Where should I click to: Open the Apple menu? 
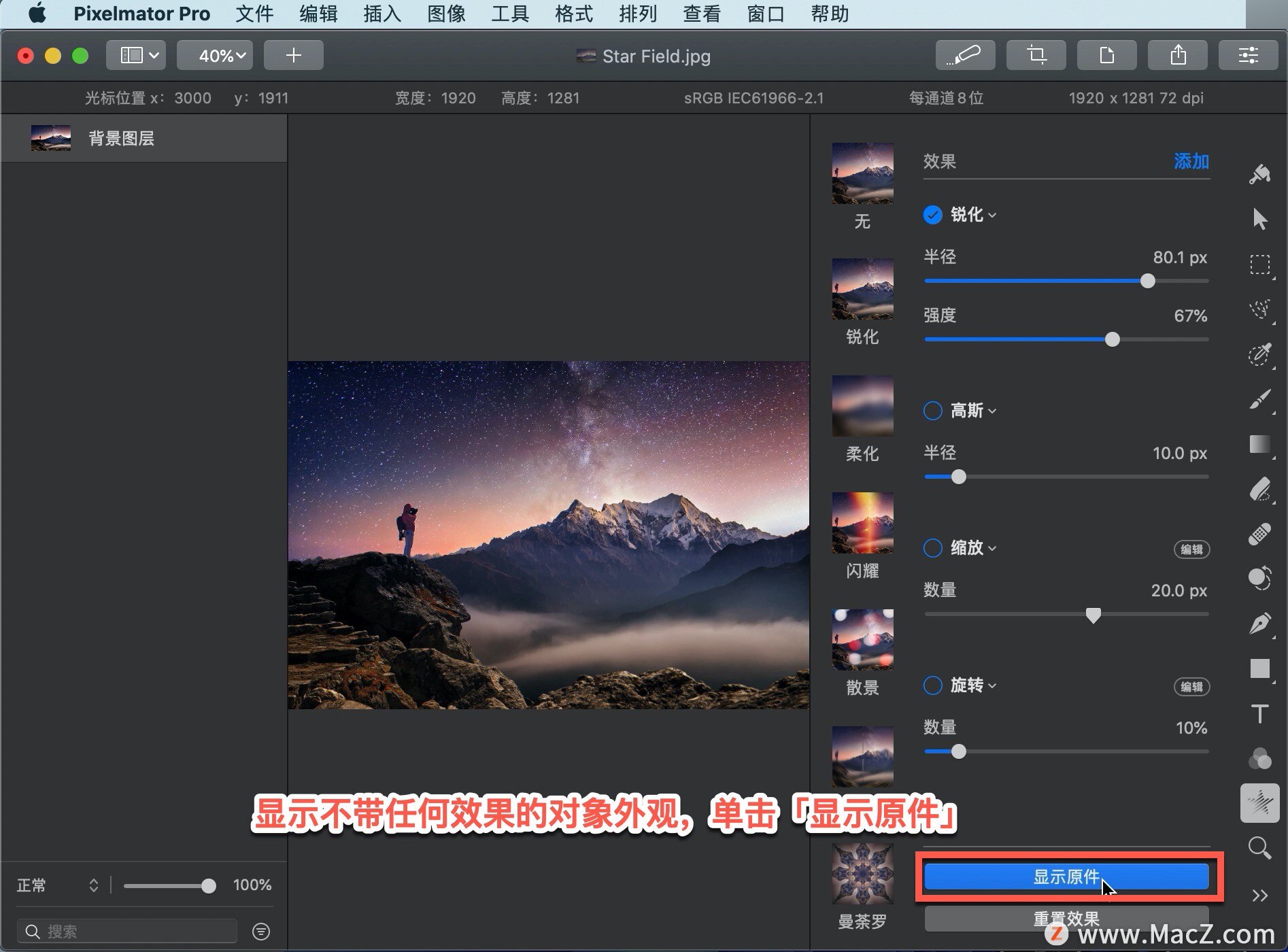(x=37, y=14)
